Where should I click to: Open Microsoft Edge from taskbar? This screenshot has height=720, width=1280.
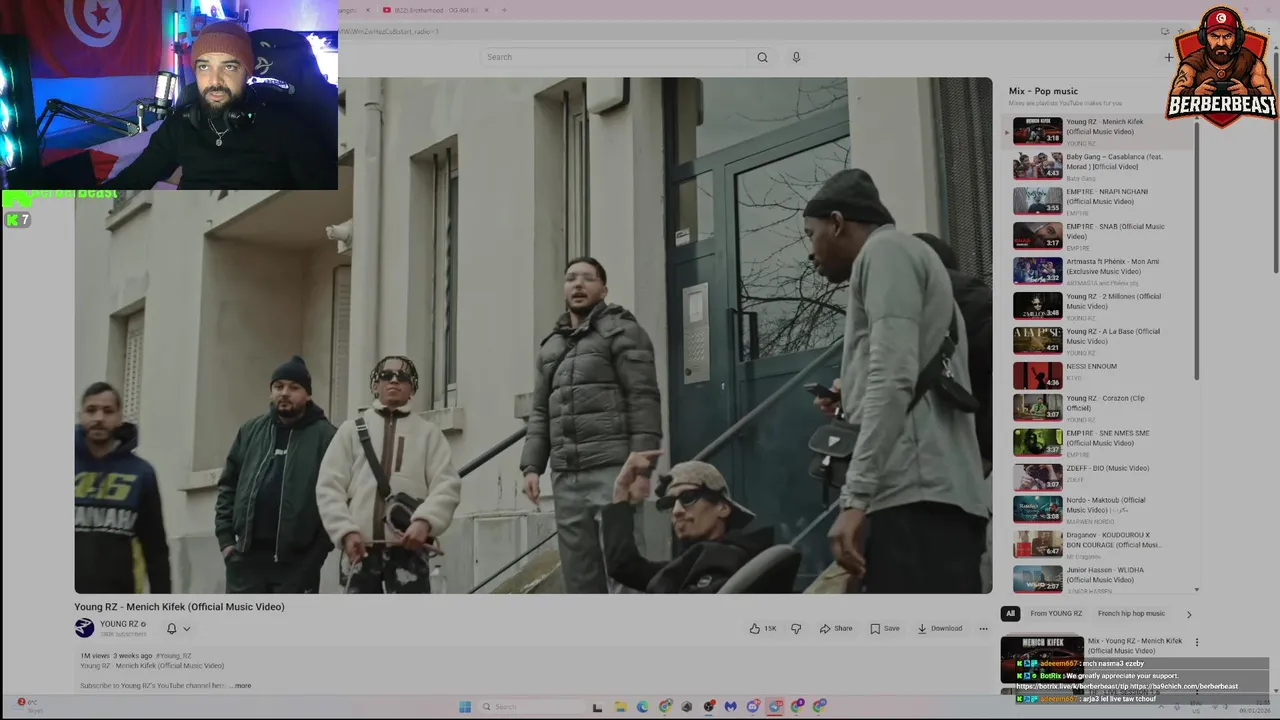pos(642,707)
